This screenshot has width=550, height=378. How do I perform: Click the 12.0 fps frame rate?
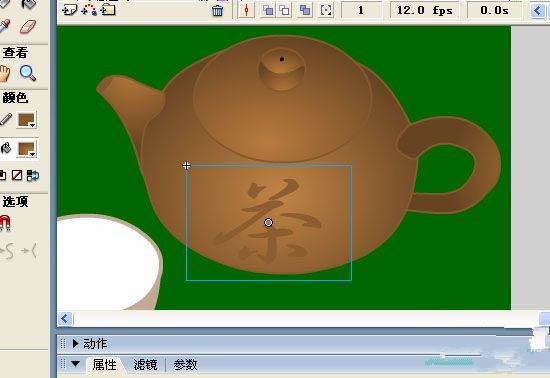point(425,10)
